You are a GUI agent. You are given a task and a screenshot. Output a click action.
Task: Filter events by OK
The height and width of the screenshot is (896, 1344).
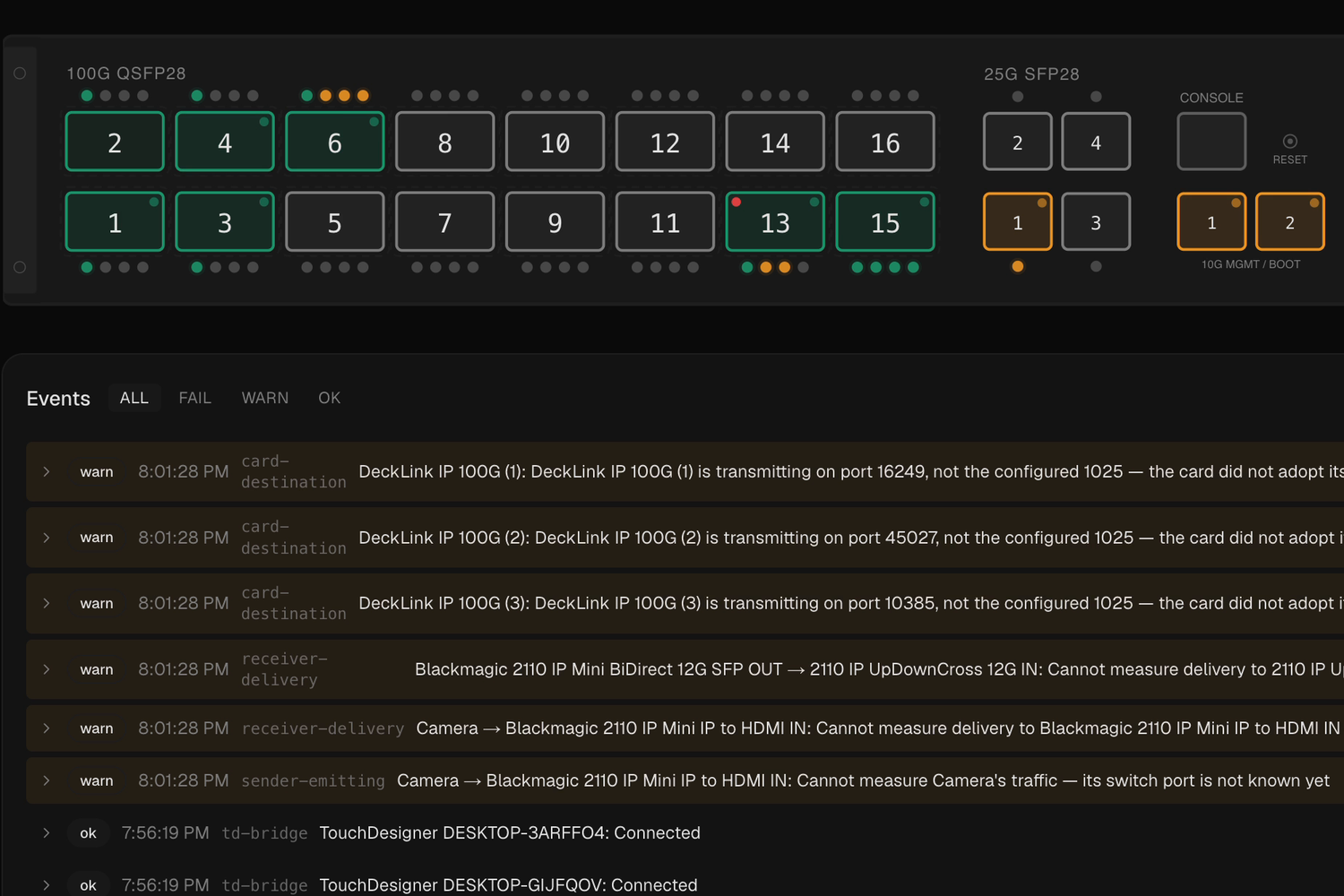[x=330, y=398]
